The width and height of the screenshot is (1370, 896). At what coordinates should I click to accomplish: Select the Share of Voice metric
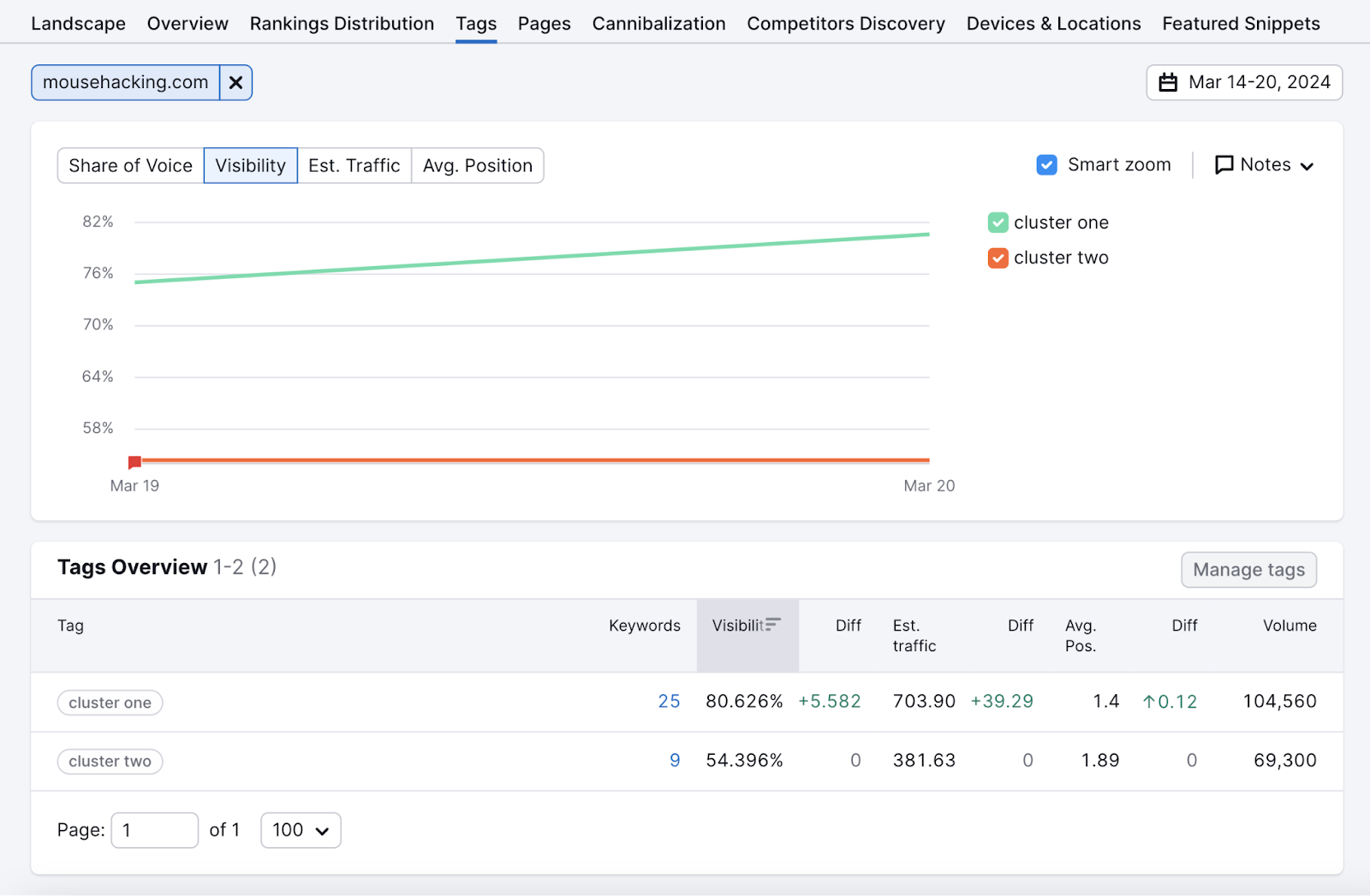click(x=130, y=165)
